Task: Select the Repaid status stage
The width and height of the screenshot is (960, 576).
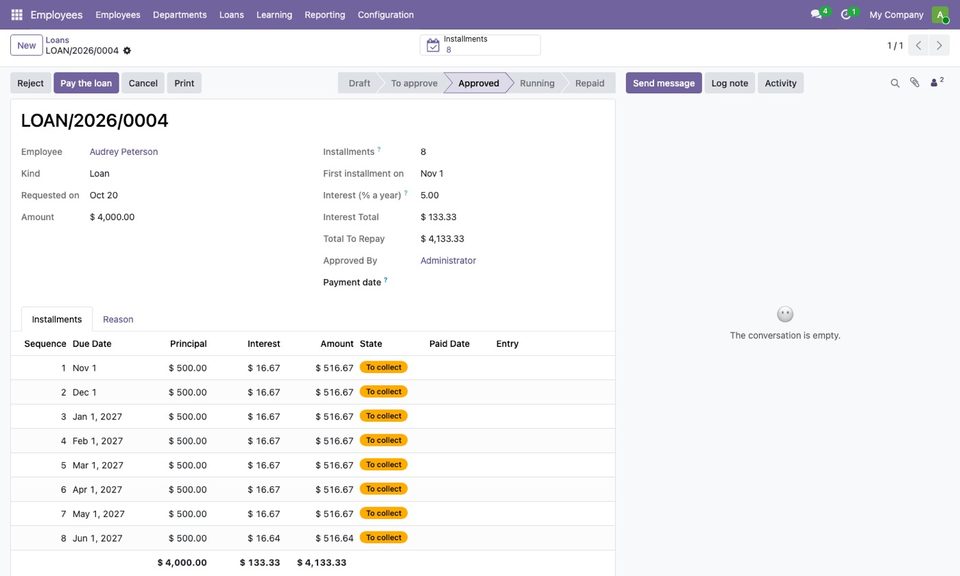Action: [x=590, y=83]
